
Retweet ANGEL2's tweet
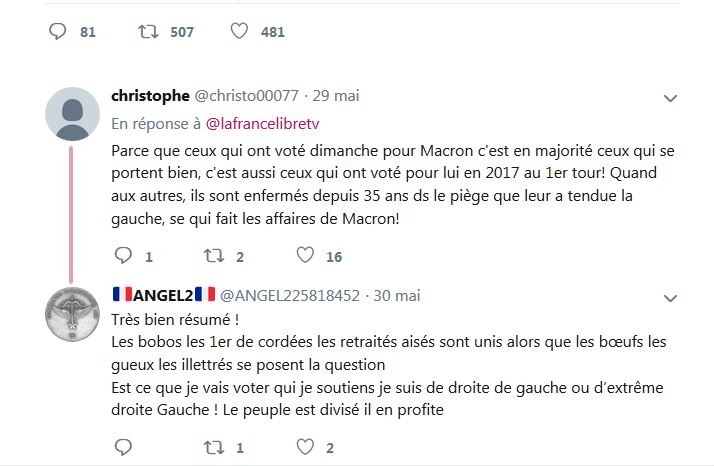[213, 446]
